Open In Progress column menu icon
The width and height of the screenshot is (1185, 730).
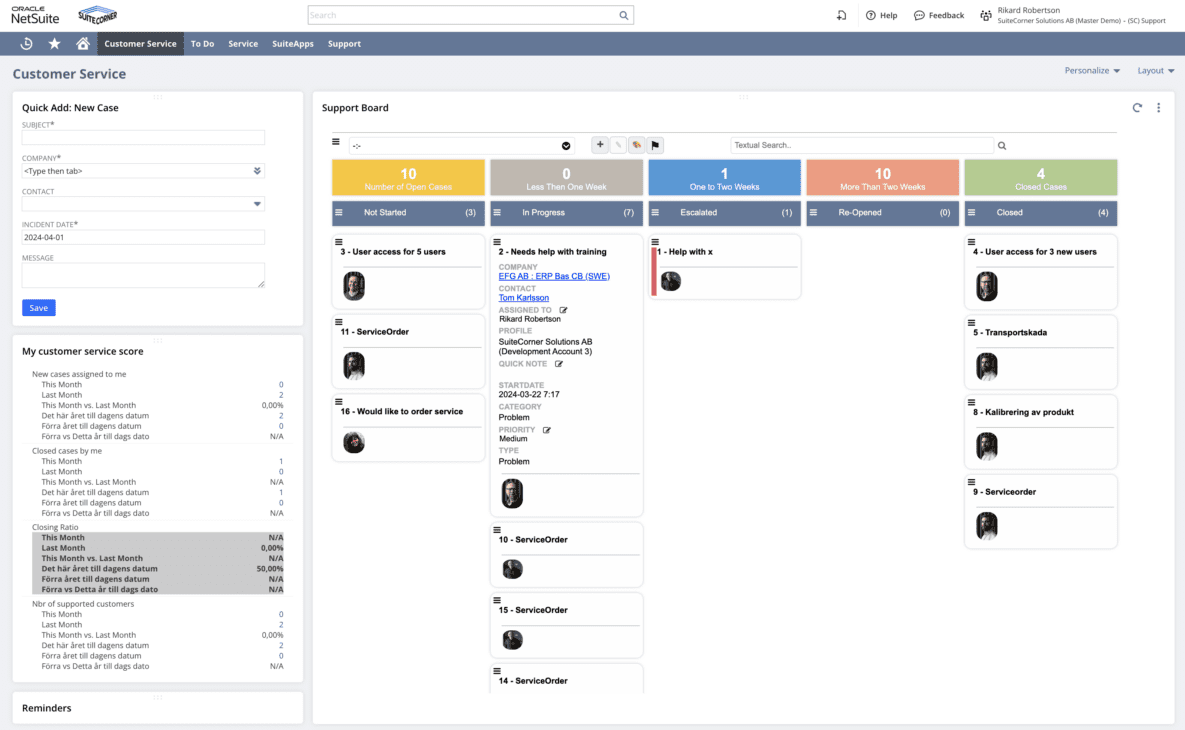(497, 212)
